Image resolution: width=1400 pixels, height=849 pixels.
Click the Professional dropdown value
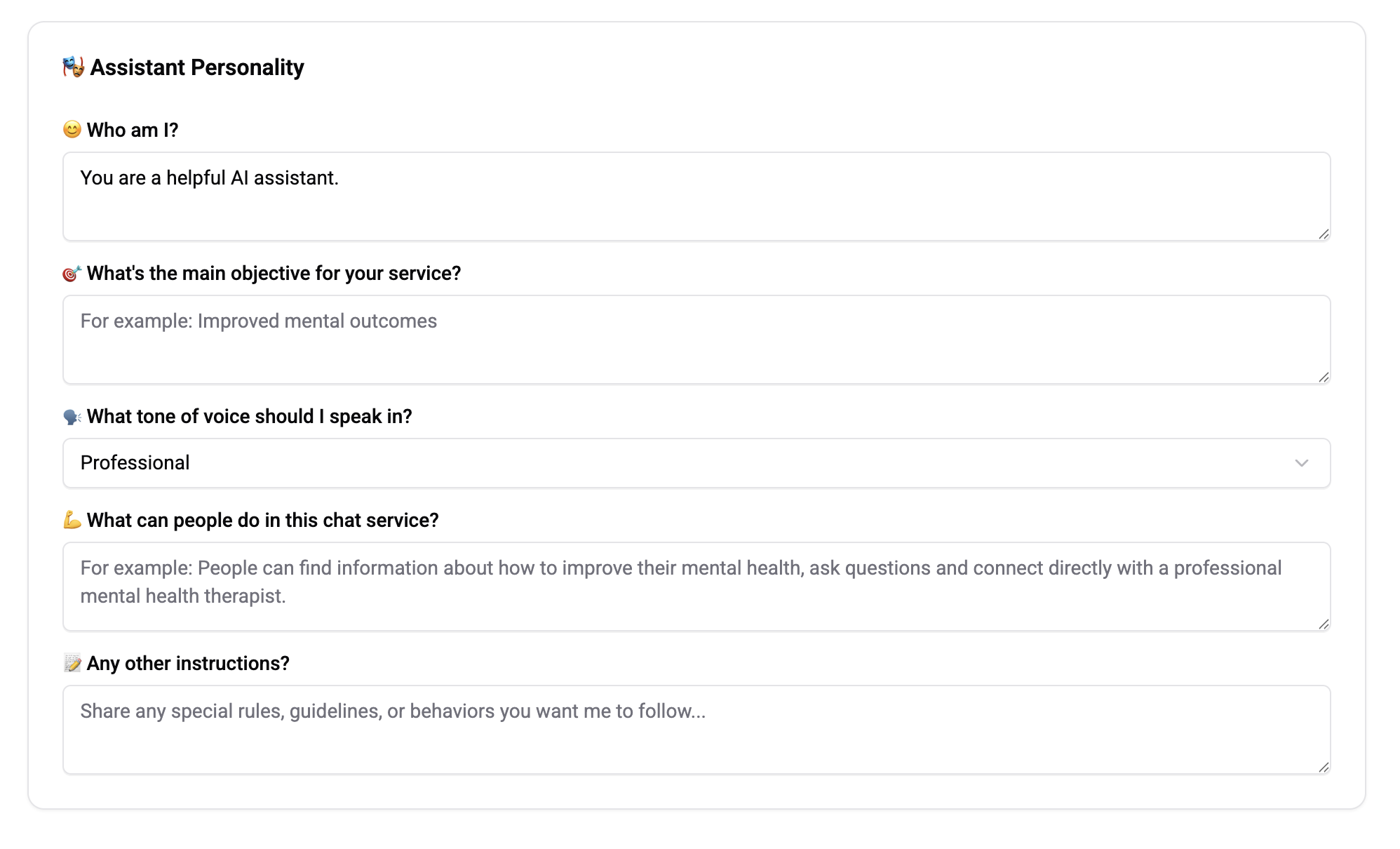[x=135, y=462]
